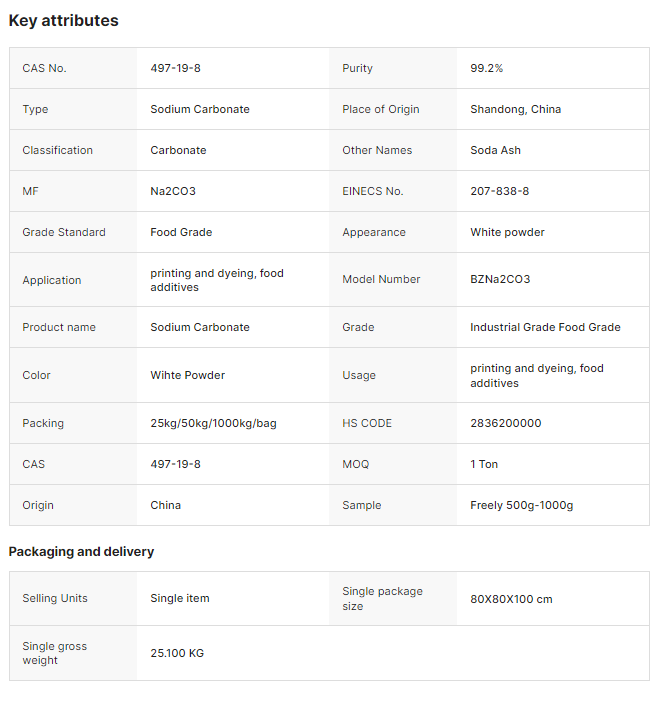664x701 pixels.
Task: Select the Model Number BZNa2CO3
Action: click(x=500, y=279)
